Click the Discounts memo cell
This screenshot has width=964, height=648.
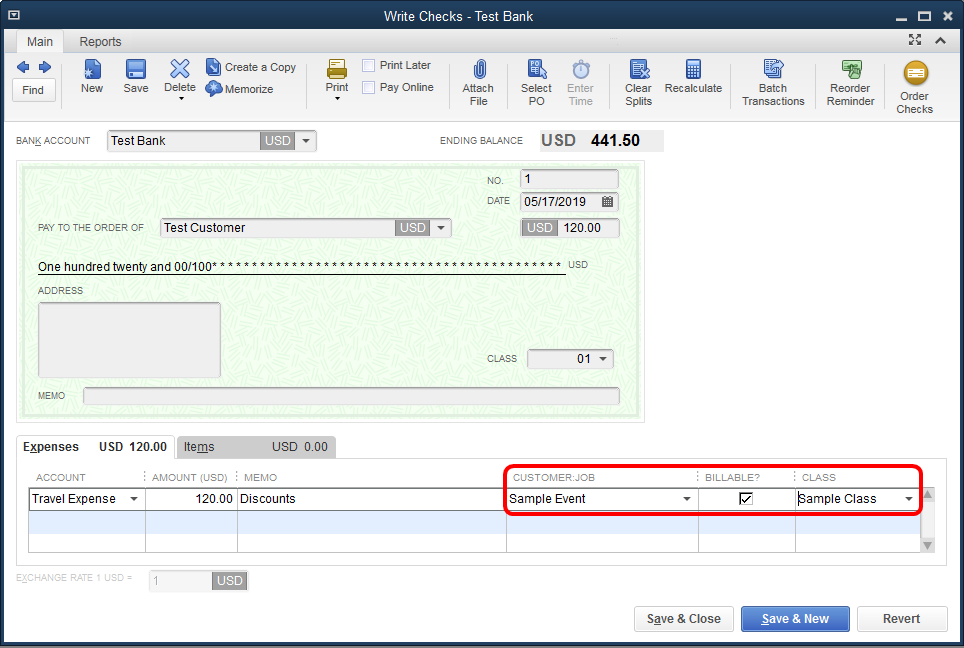point(371,499)
